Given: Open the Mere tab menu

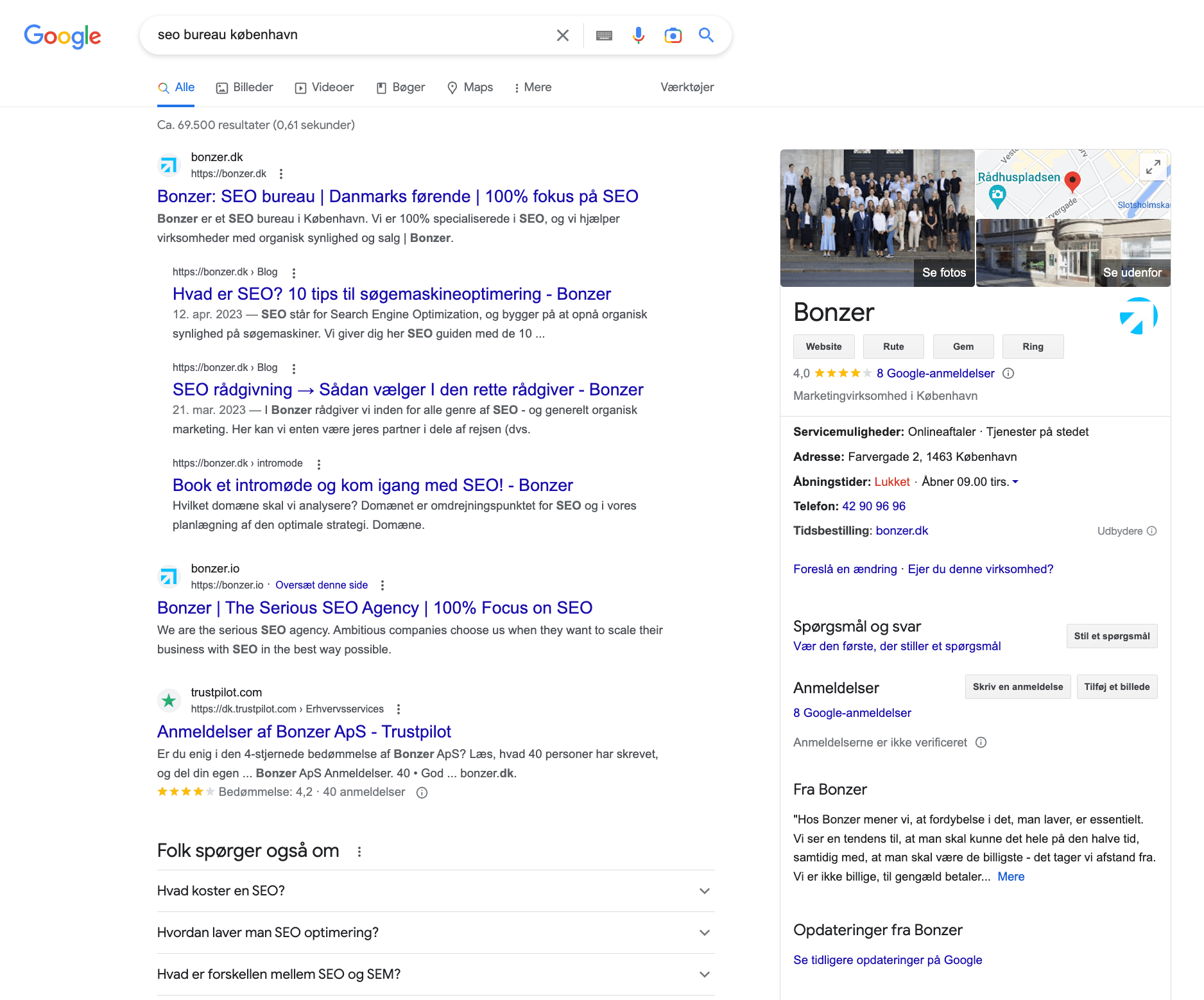Looking at the screenshot, I should click(532, 87).
